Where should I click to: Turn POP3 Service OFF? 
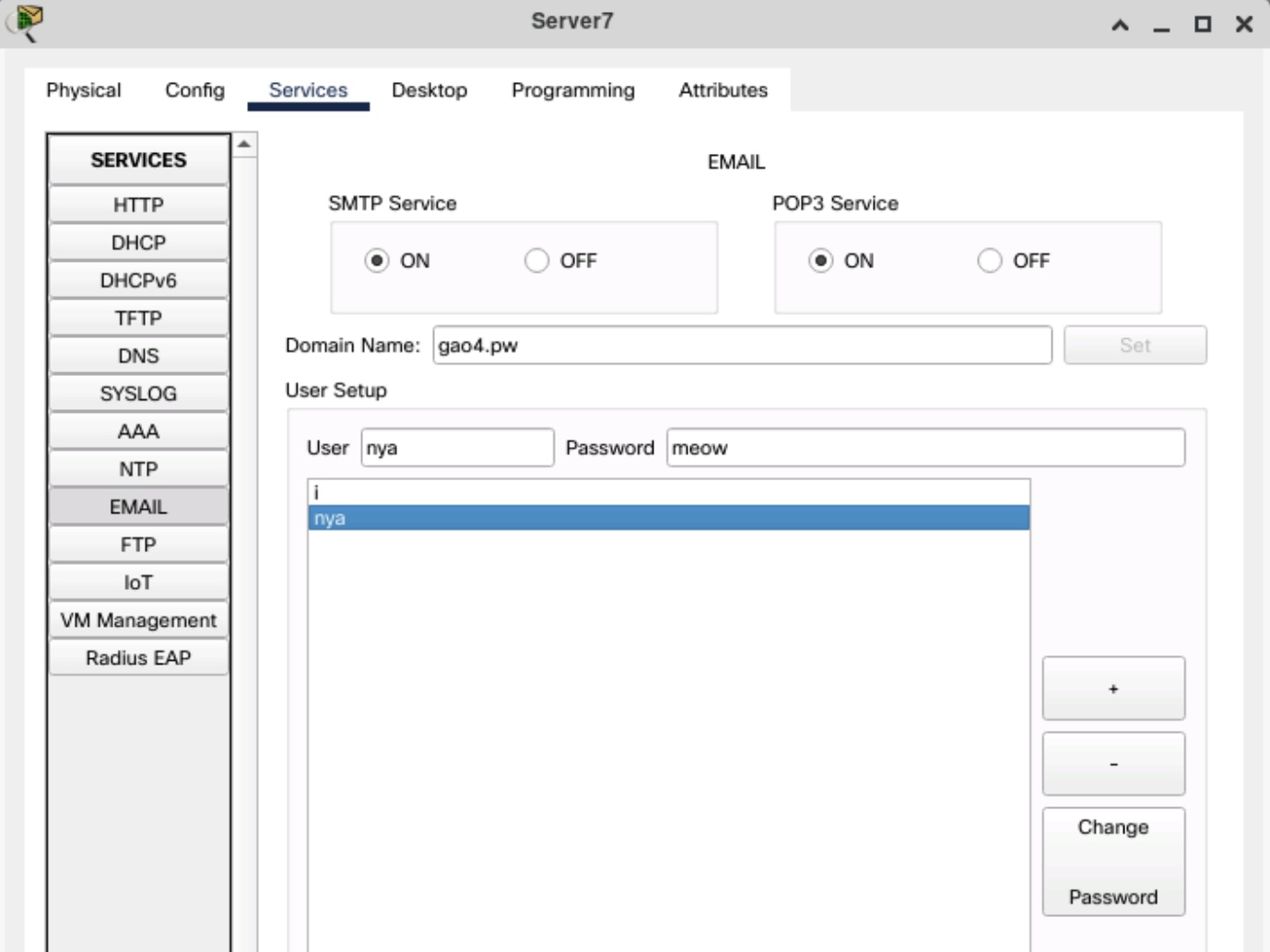tap(989, 261)
